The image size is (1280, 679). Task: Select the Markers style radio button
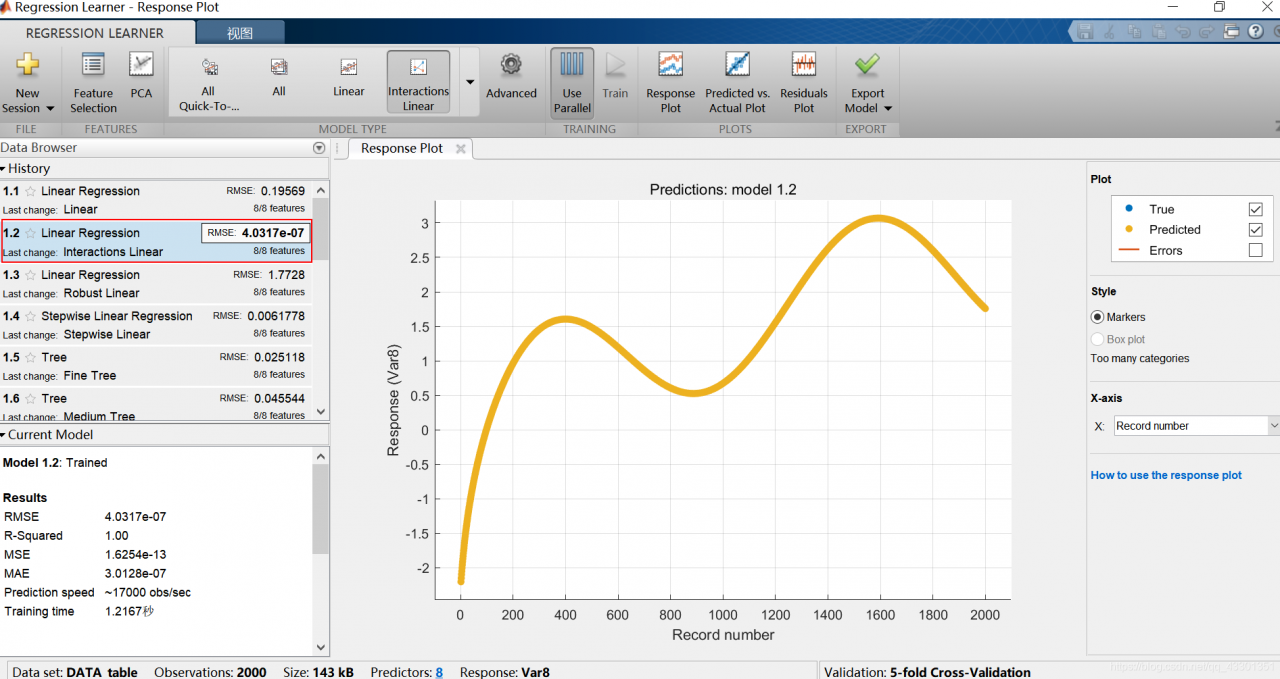1097,317
